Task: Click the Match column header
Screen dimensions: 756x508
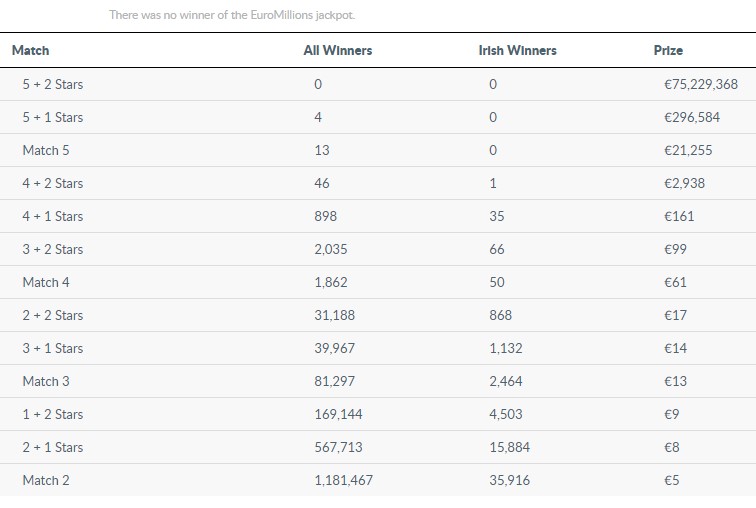Action: click(30, 50)
